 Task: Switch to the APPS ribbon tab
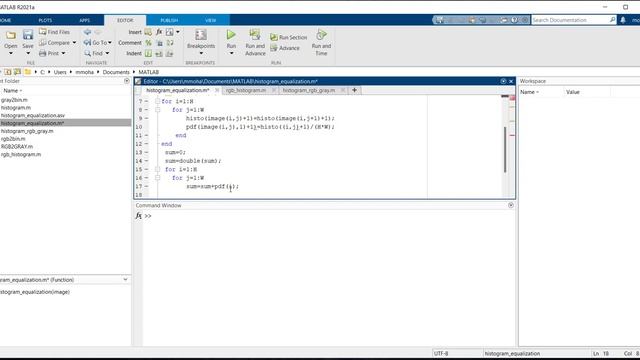(84, 20)
